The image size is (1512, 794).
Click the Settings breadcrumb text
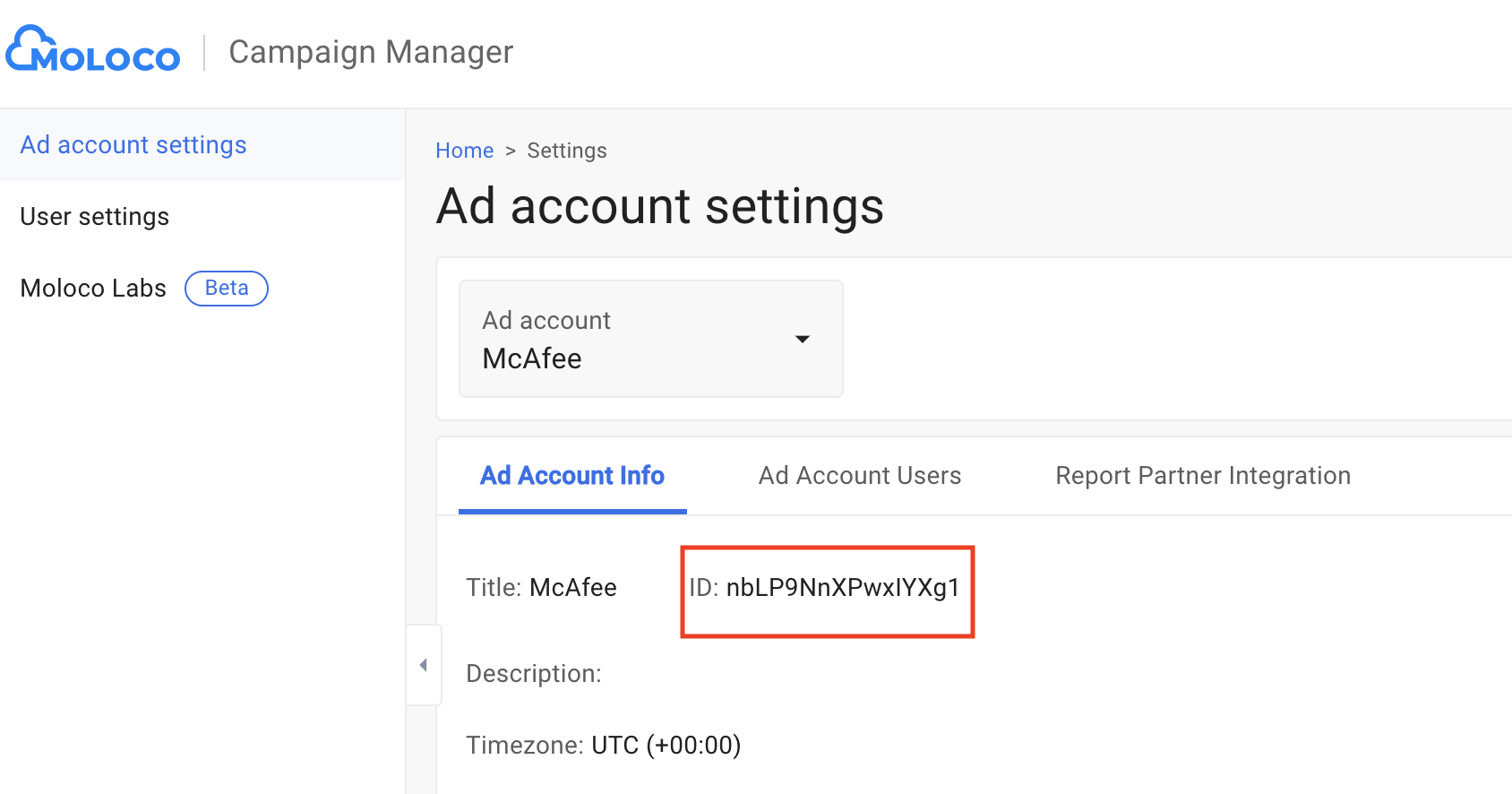click(x=567, y=151)
